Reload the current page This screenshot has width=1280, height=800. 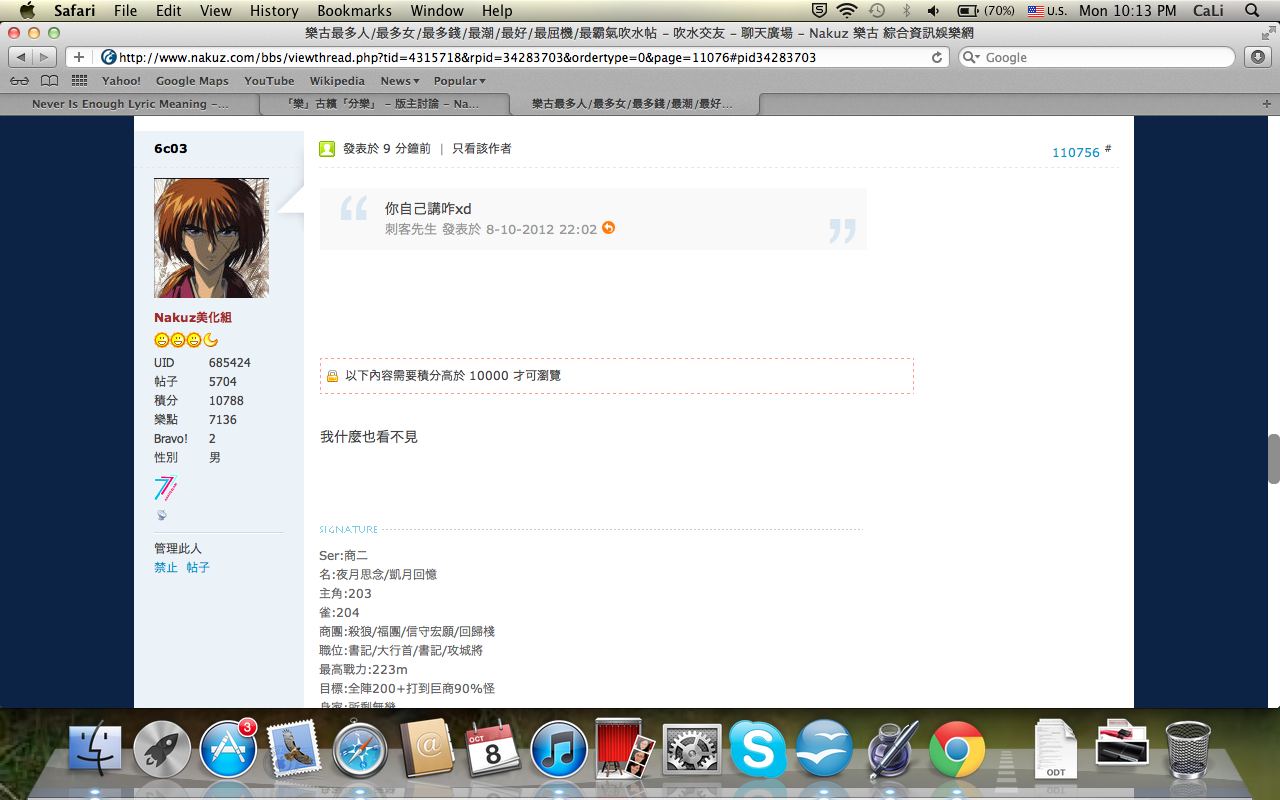click(x=937, y=57)
